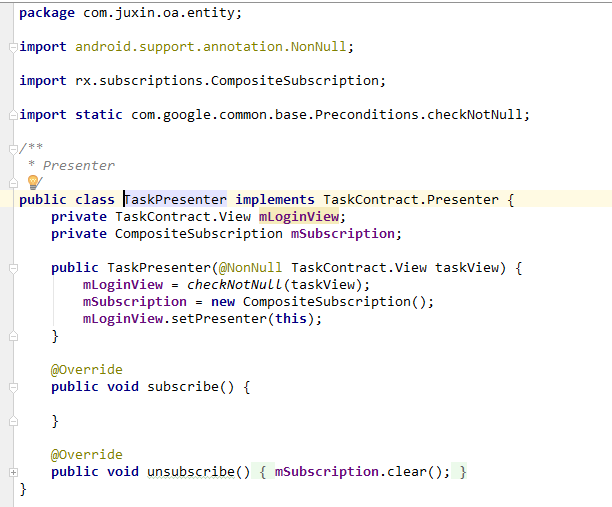The image size is (612, 507).
Task: Click the class keyword
Action: (x=95, y=200)
